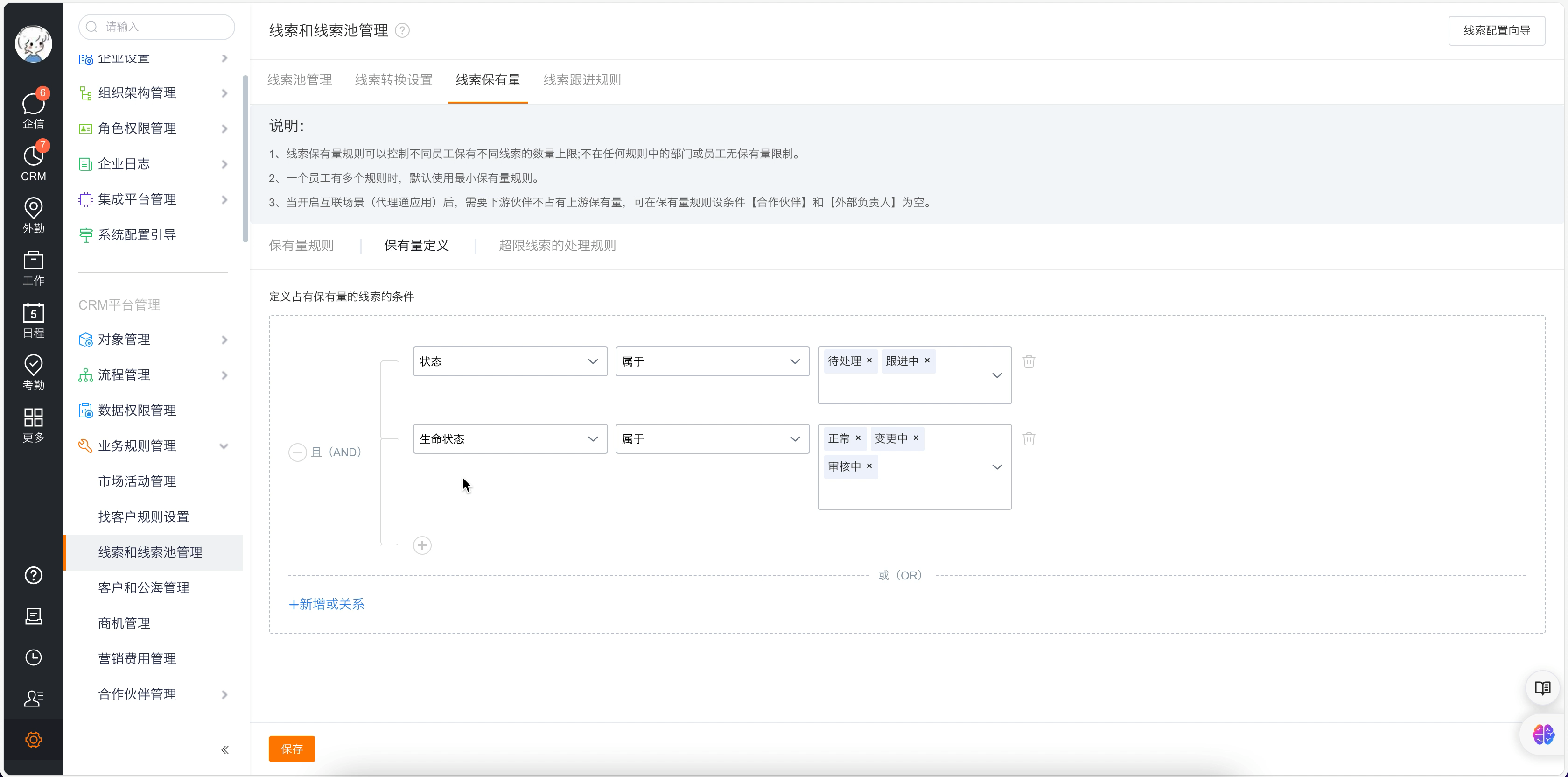Delete the 生命状态 condition row
This screenshot has height=777, width=1568.
pos(1029,438)
